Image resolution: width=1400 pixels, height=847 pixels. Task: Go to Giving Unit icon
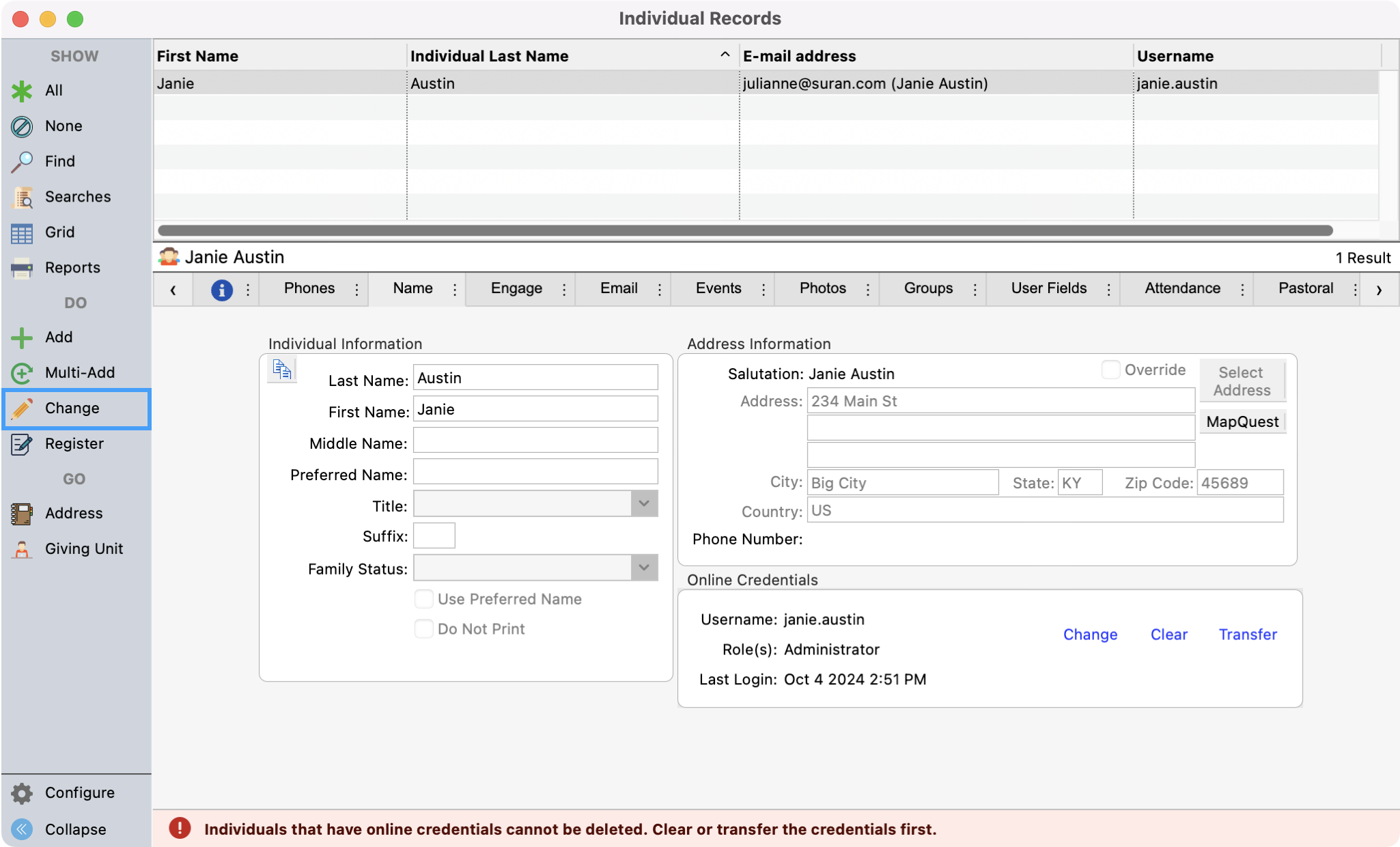point(22,549)
